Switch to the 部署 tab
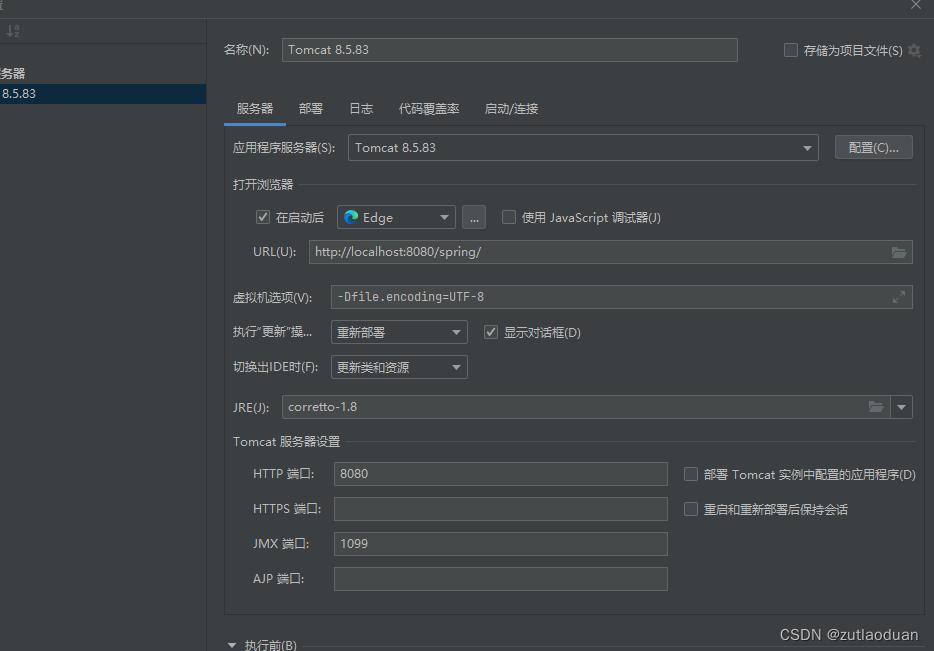 coord(311,109)
